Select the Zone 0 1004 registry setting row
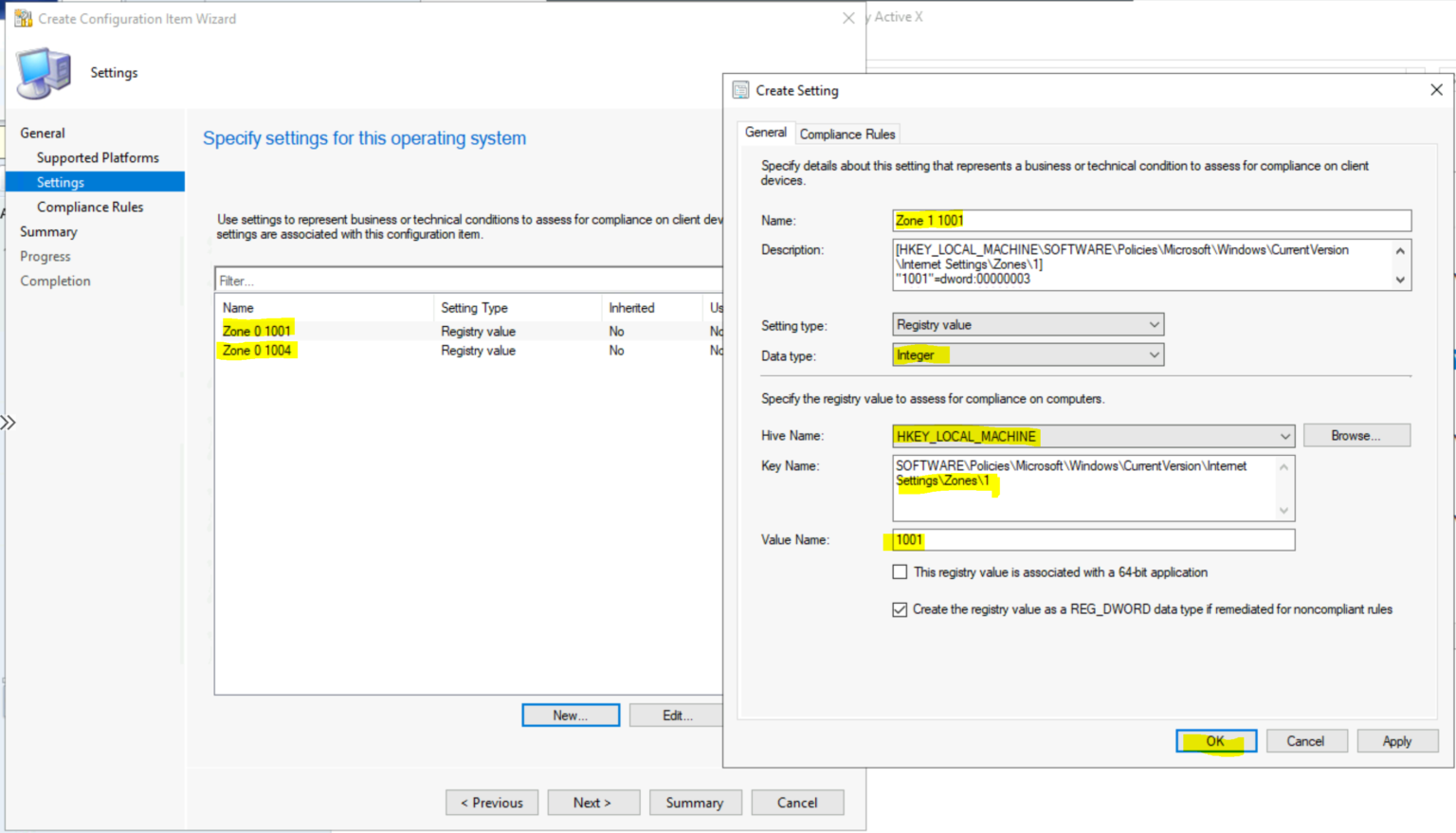The width and height of the screenshot is (1456, 833). pos(257,351)
